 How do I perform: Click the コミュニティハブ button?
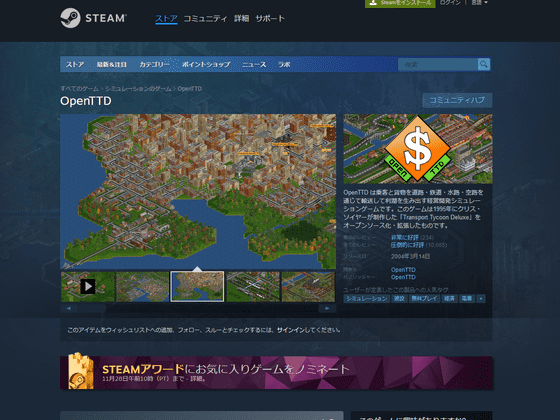coord(457,100)
